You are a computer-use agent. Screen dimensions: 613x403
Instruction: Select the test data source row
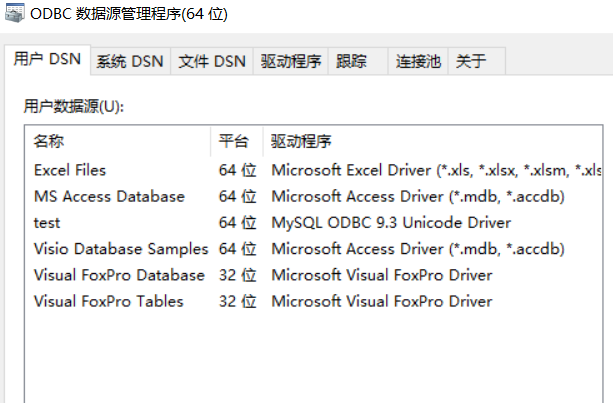pos(313,223)
